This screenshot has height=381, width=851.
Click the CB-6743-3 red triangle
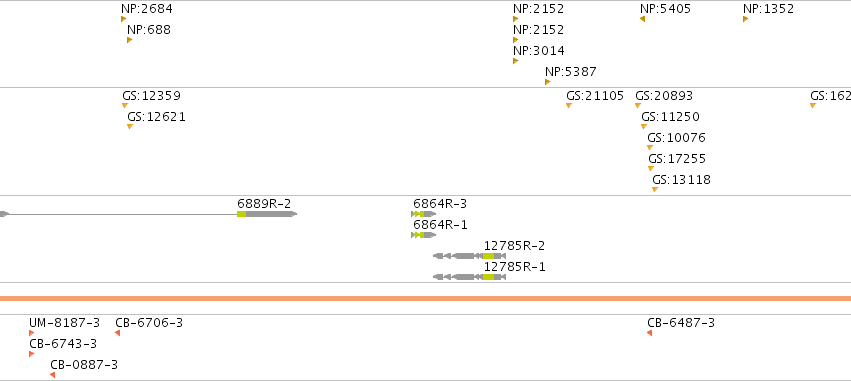pos(31,354)
